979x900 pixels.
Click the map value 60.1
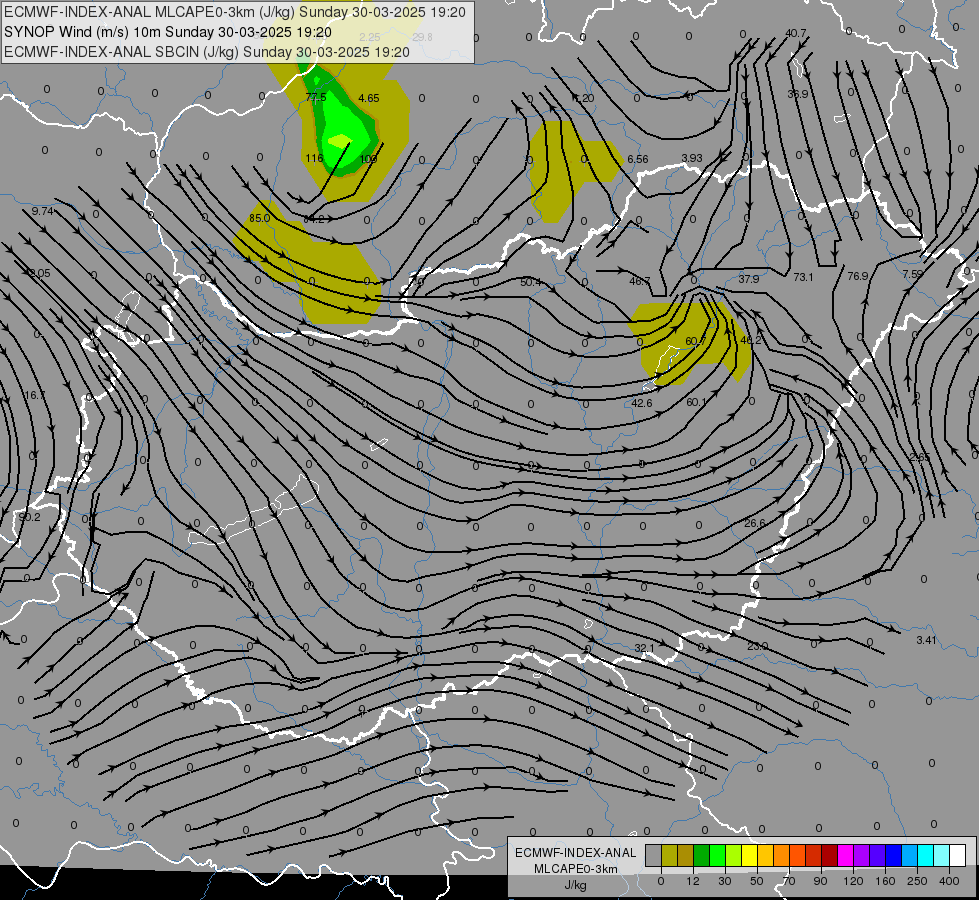click(697, 402)
